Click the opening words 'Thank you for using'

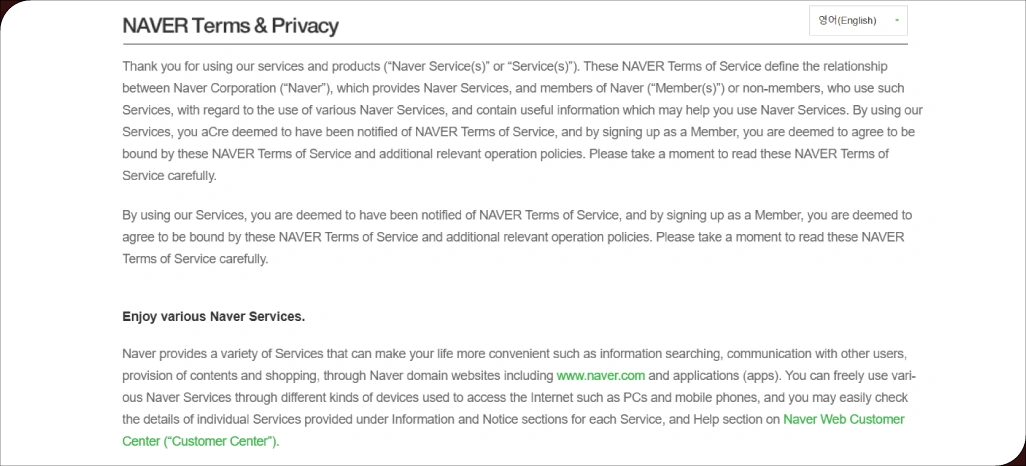tap(176, 66)
